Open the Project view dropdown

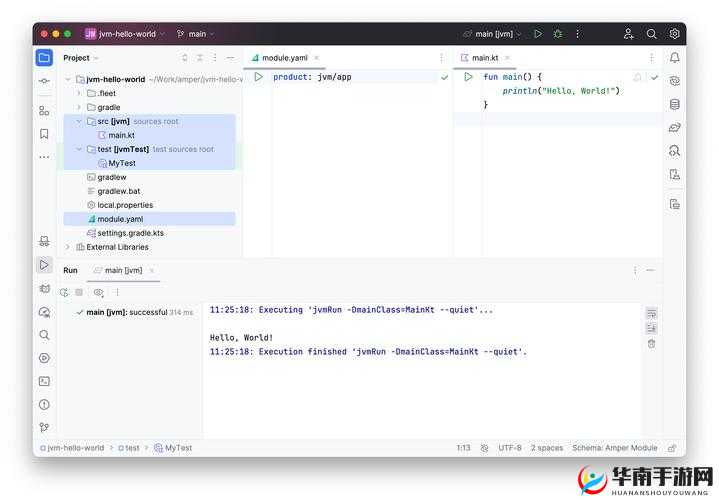click(x=81, y=58)
